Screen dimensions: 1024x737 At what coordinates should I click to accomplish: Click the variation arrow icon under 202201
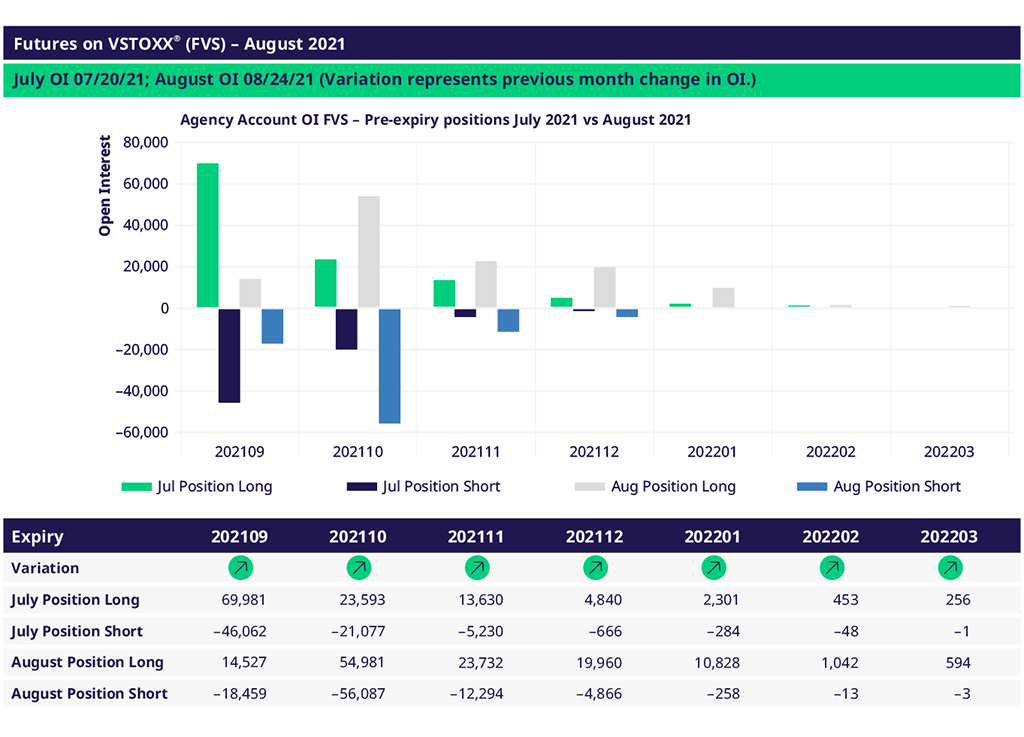tap(713, 568)
